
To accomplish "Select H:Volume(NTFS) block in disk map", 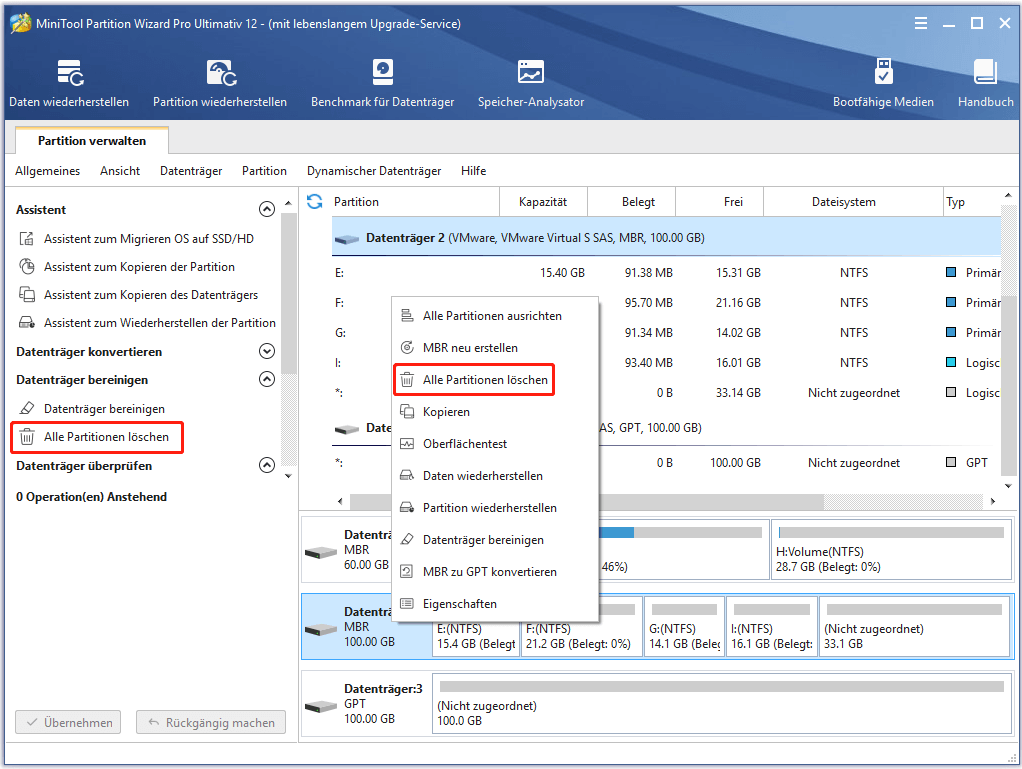I will tap(891, 549).
